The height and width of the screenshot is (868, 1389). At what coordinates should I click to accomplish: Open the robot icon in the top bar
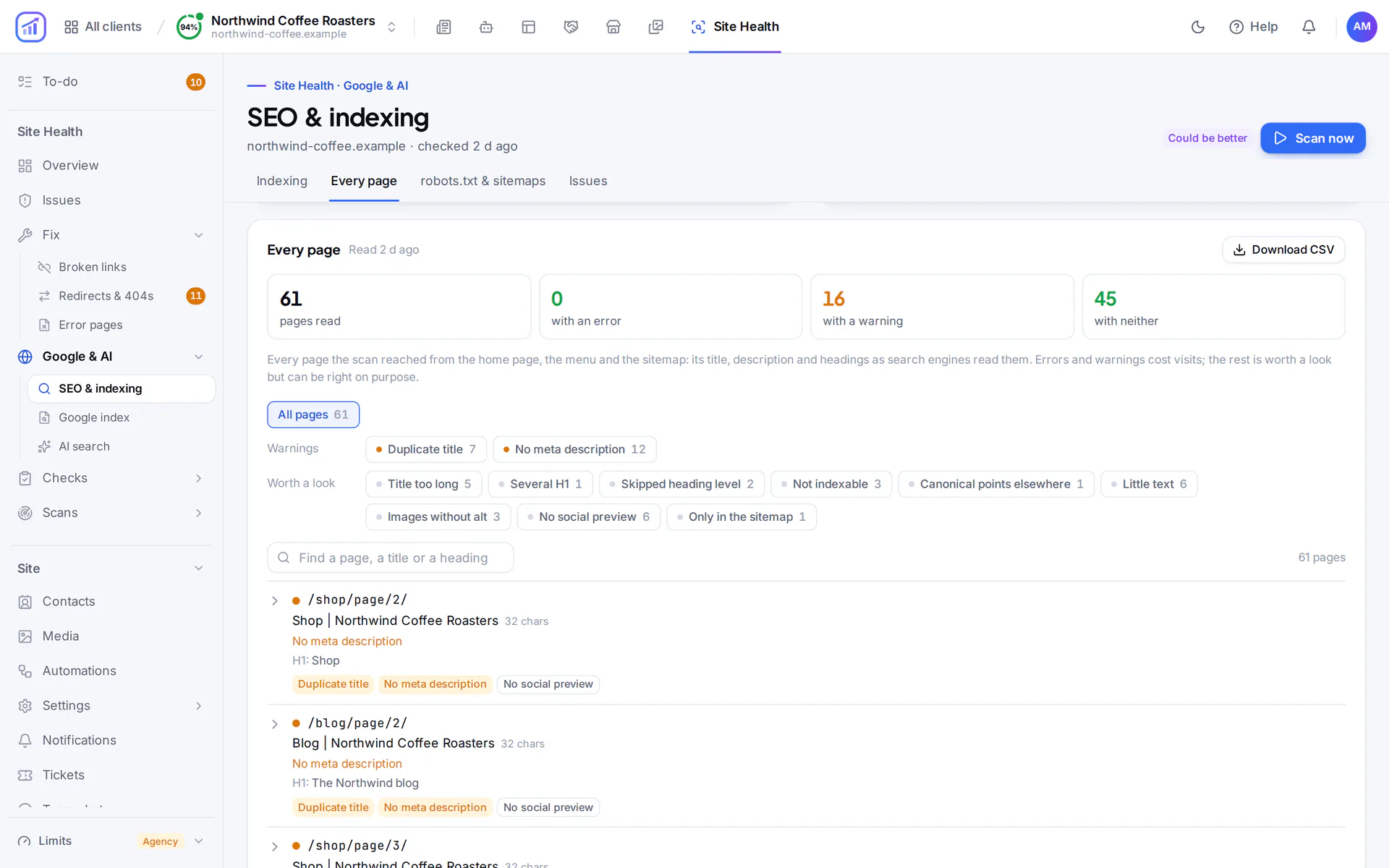coord(486,27)
